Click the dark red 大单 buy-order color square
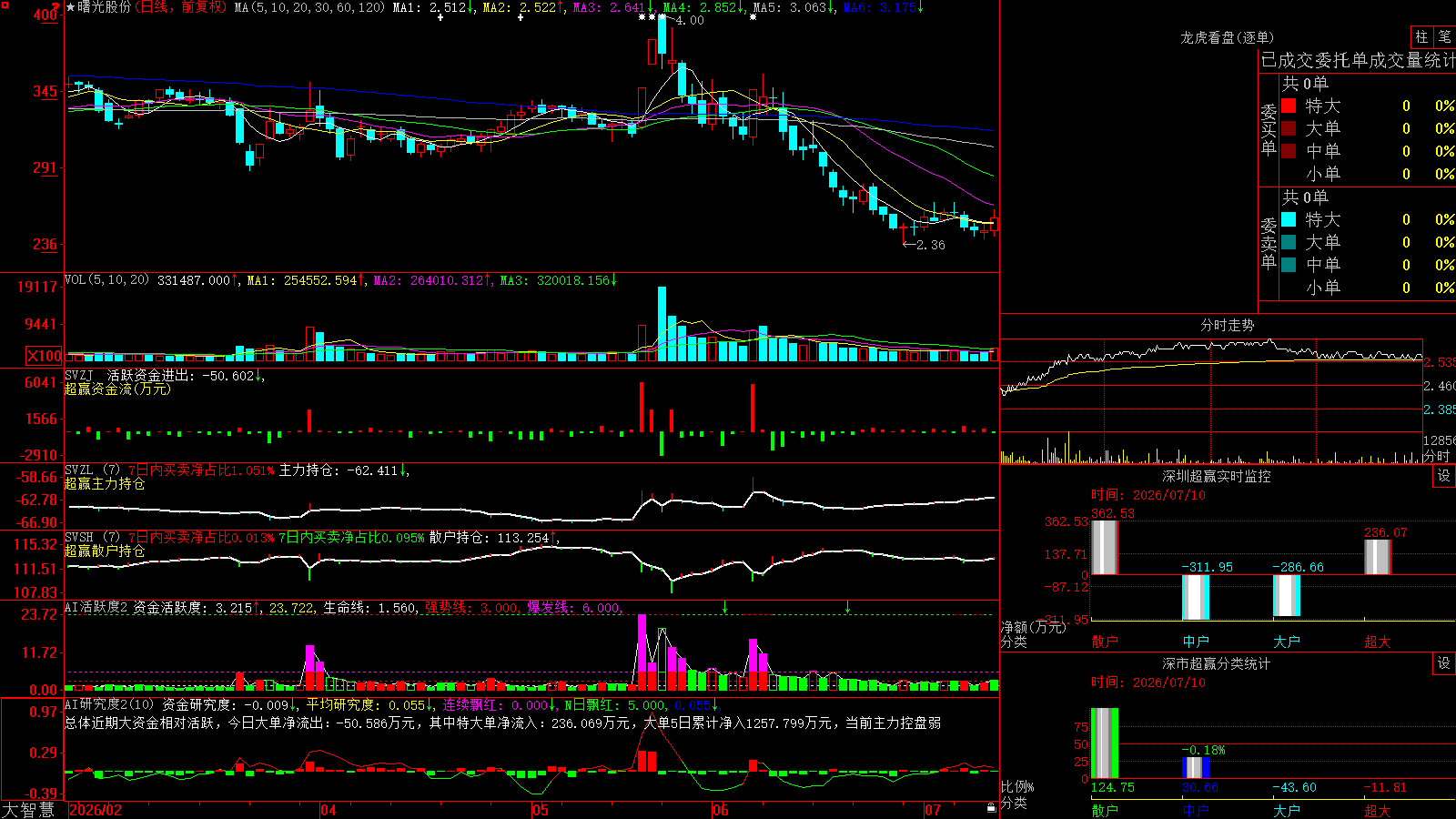Viewport: 1456px width, 819px height. (x=1289, y=128)
